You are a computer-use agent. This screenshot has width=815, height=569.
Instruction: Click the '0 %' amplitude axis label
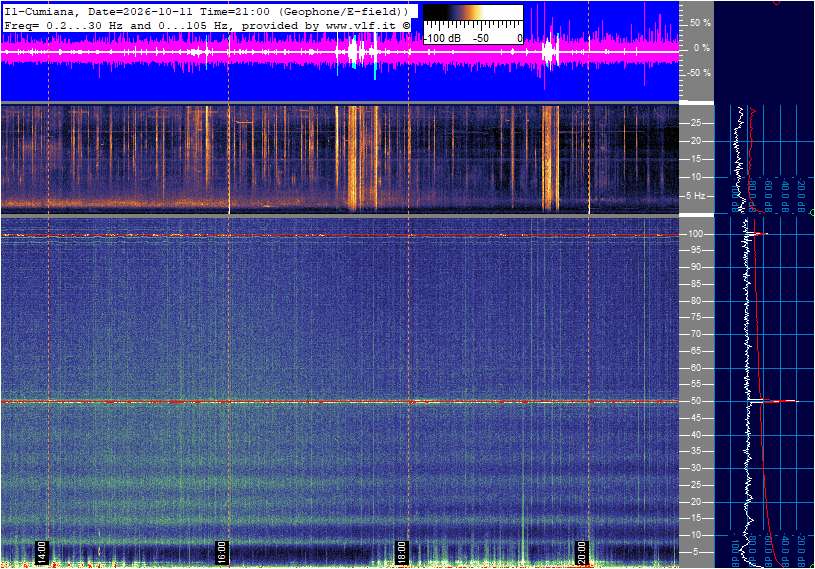pyautogui.click(x=701, y=48)
